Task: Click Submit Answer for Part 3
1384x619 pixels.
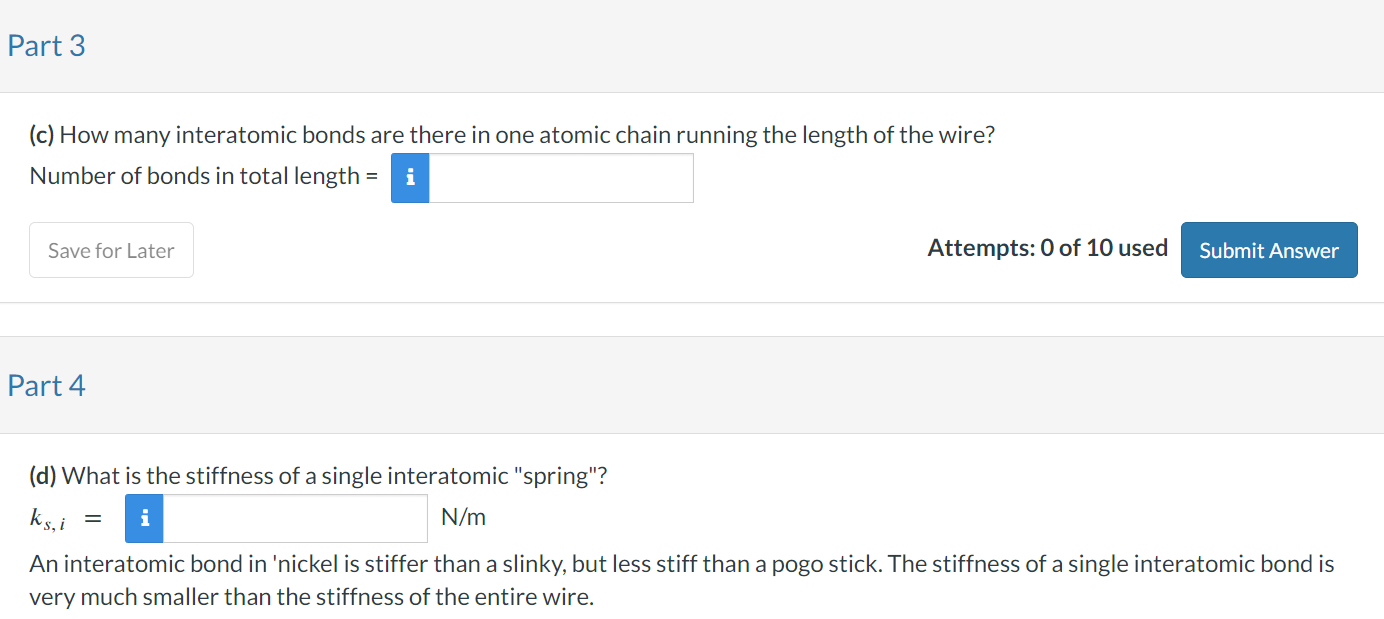Action: tap(1268, 249)
